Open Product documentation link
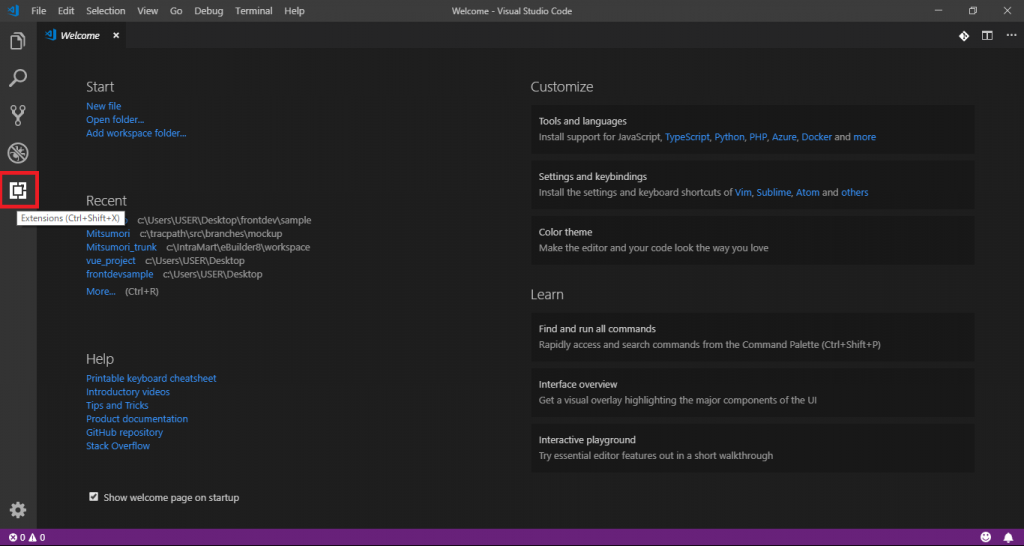The width and height of the screenshot is (1024, 546). [137, 419]
